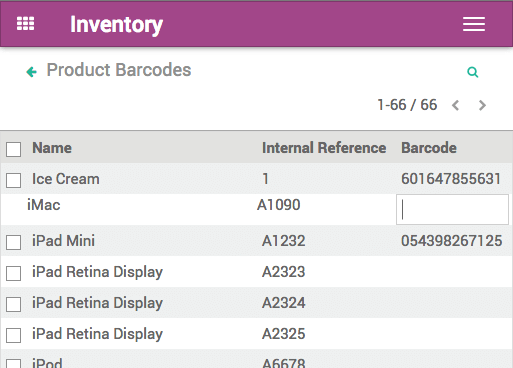513x368 pixels.
Task: Click the Ice Cream barcode cell
Action: [451, 179]
